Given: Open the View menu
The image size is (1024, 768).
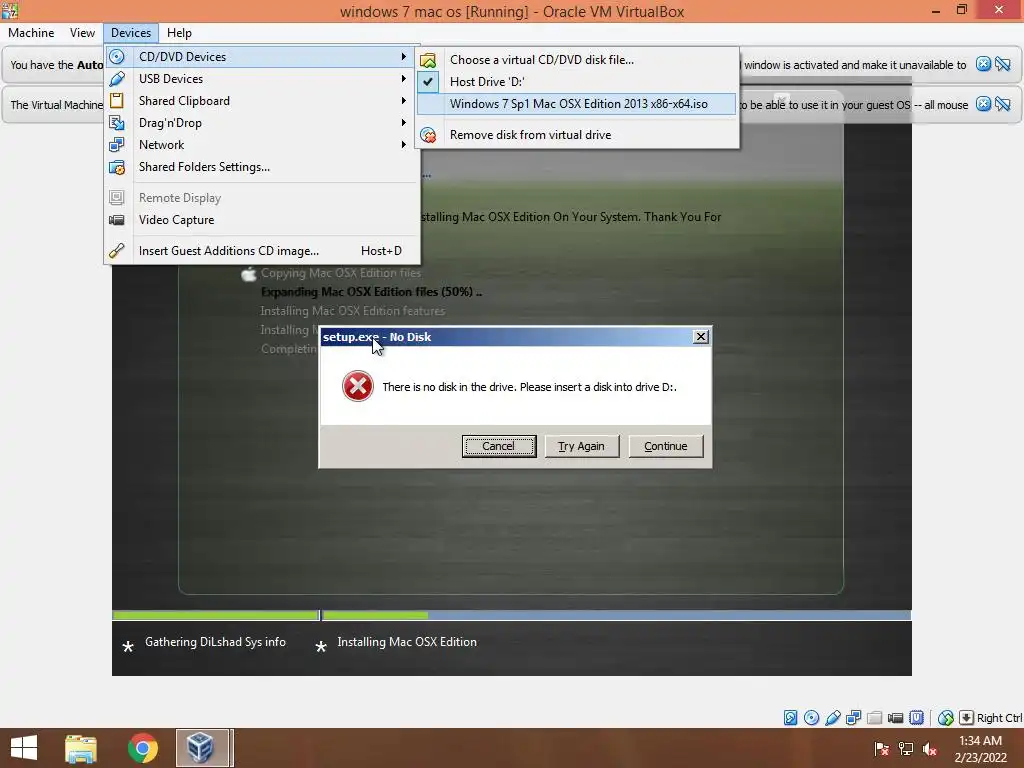Looking at the screenshot, I should pyautogui.click(x=82, y=33).
